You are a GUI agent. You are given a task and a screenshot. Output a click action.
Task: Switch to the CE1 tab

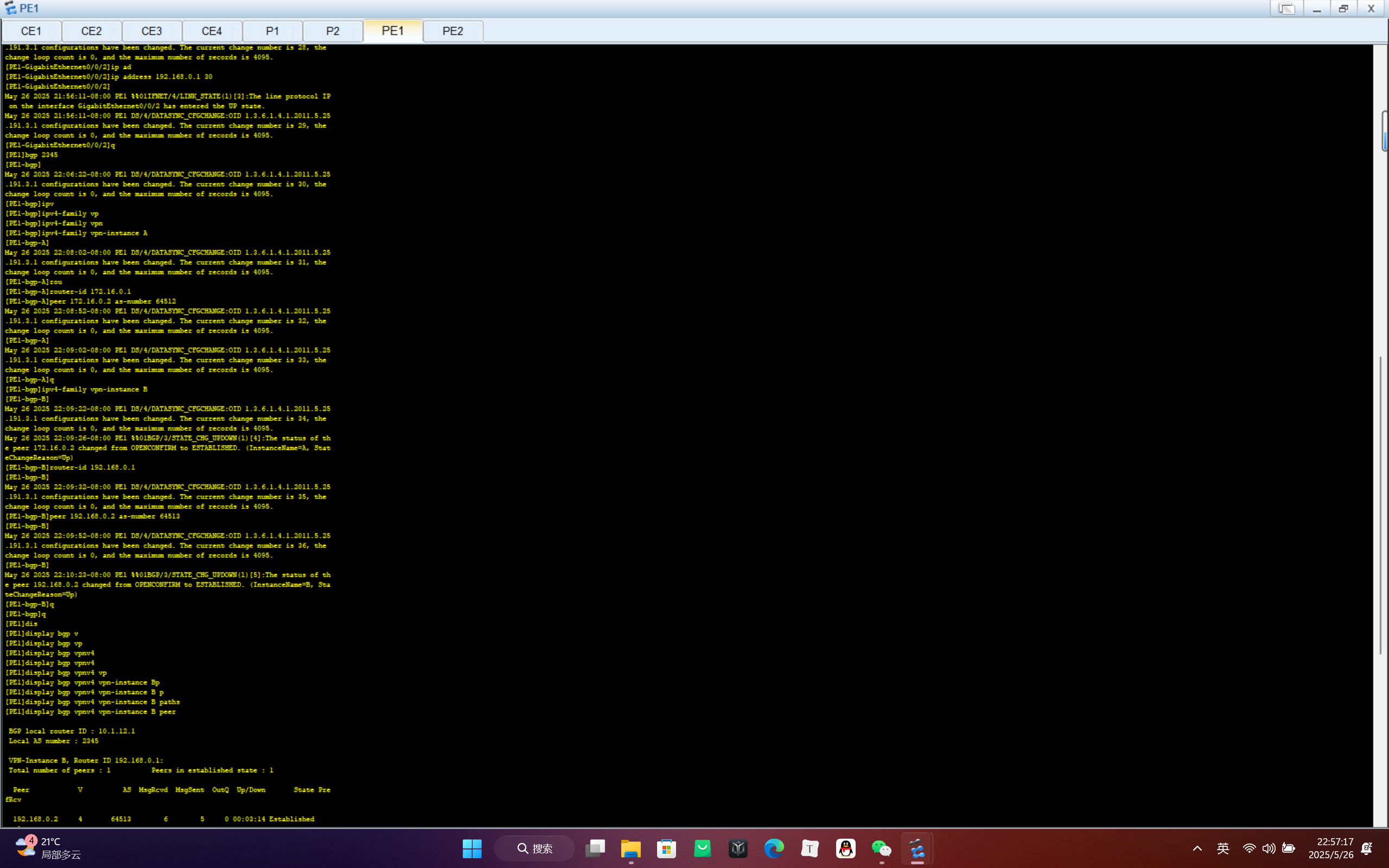31,31
